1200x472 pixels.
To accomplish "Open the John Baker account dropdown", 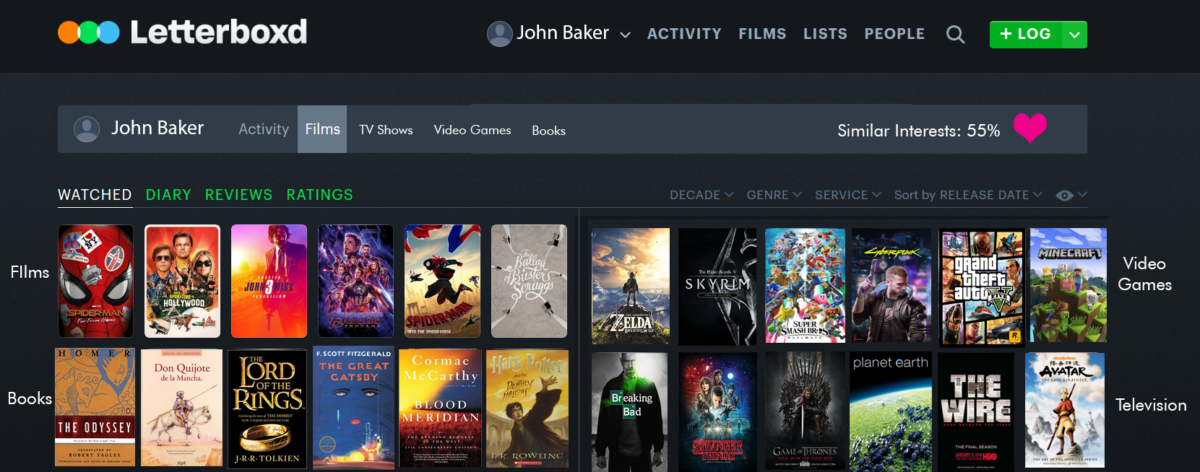I will [x=625, y=34].
